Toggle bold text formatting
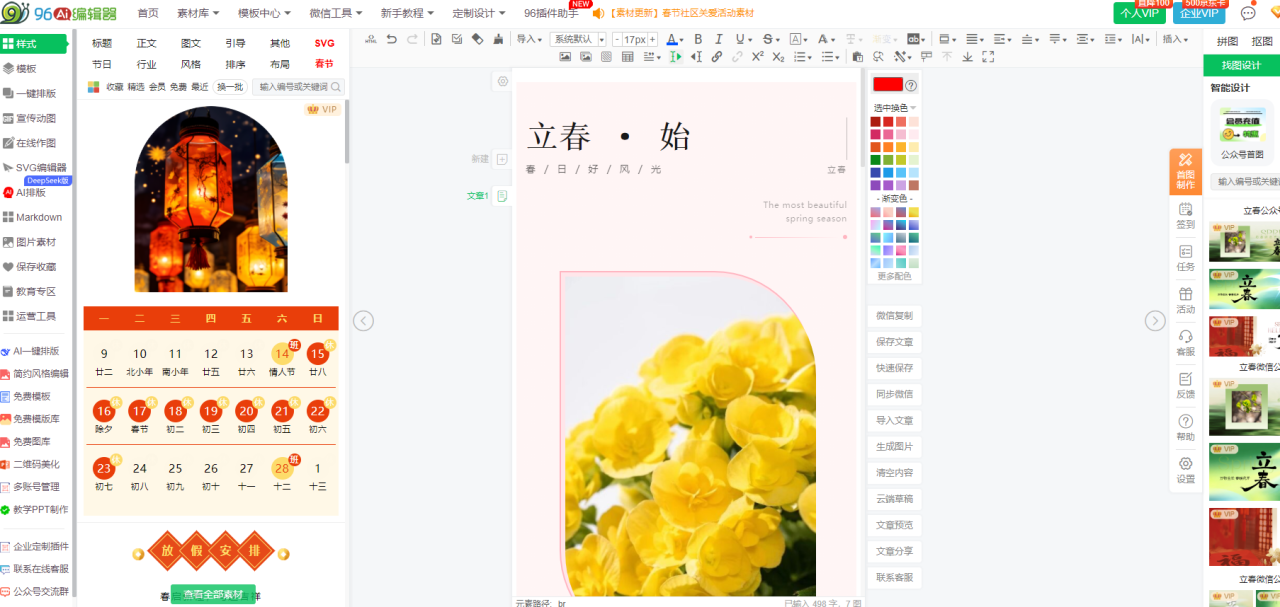 pos(698,39)
